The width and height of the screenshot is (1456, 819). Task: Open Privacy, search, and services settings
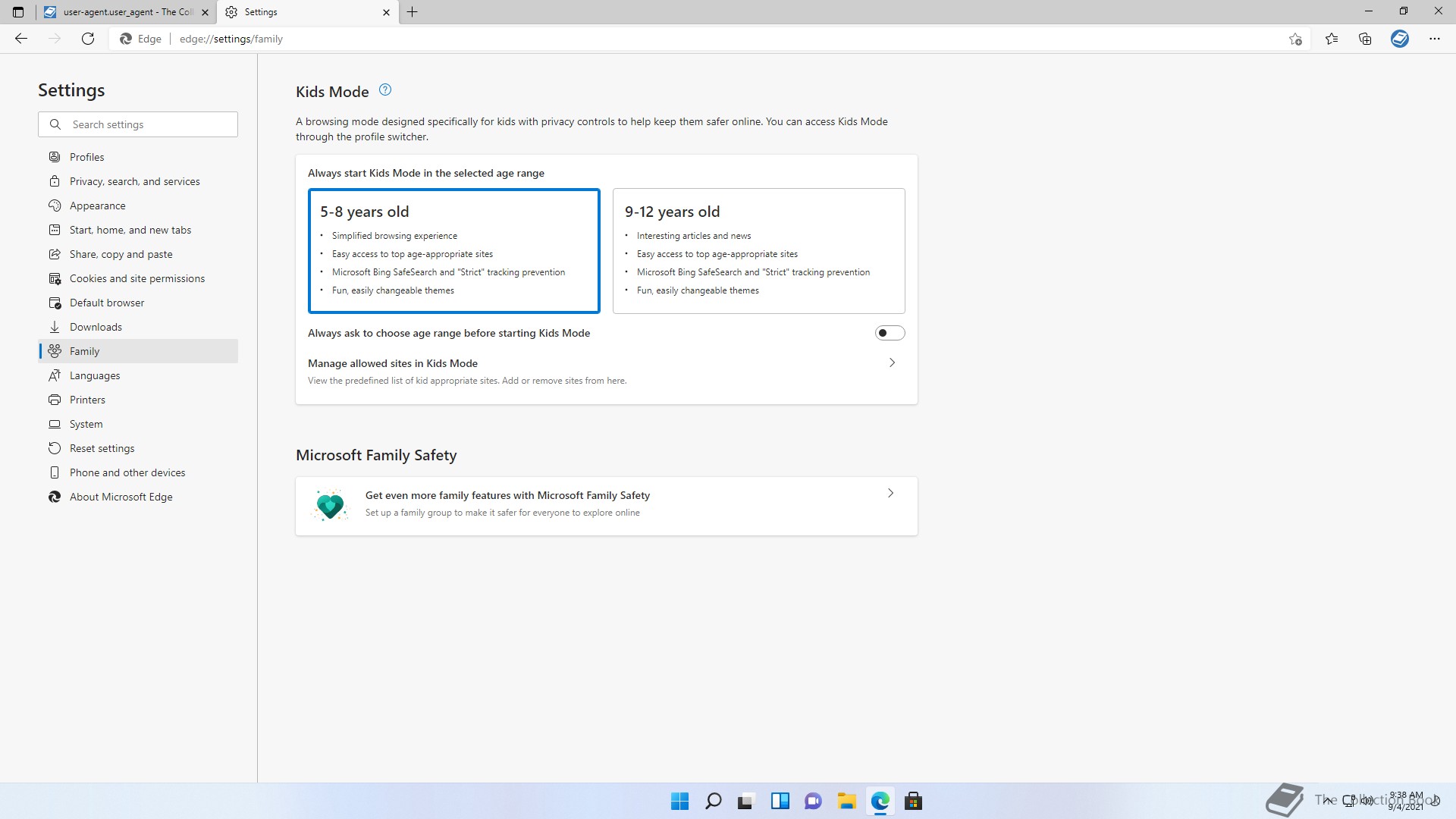click(x=138, y=181)
